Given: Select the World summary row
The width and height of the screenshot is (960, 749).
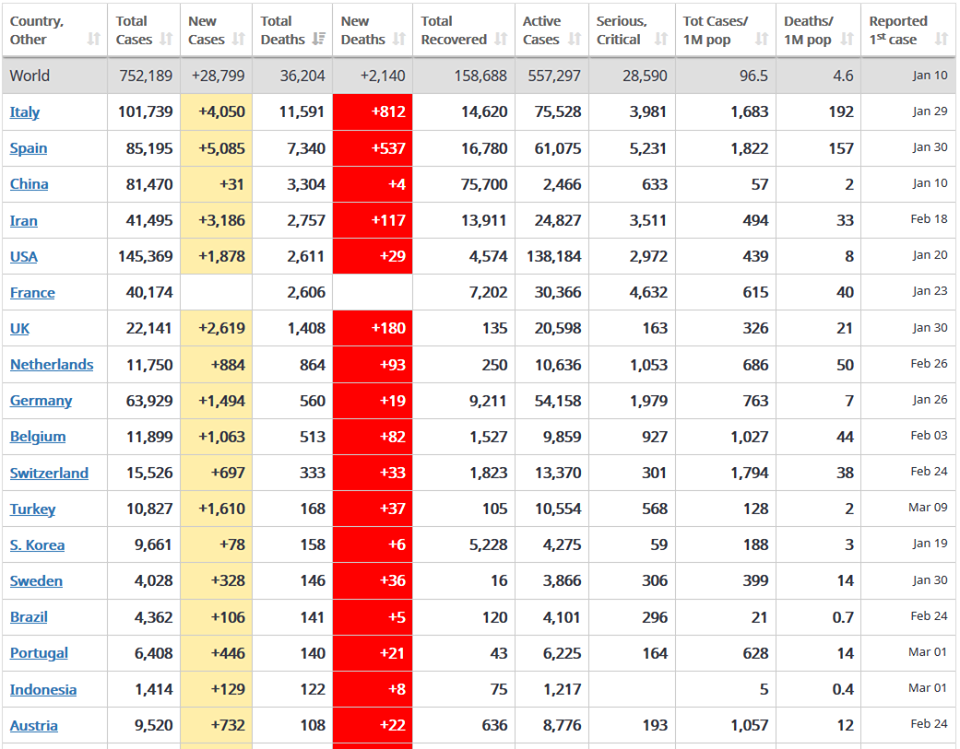Looking at the screenshot, I should coord(479,76).
